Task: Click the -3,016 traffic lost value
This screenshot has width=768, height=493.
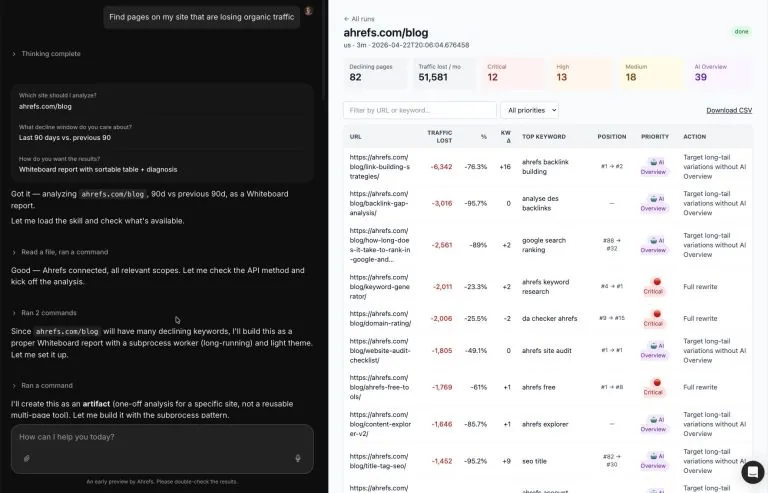Action: [441, 204]
